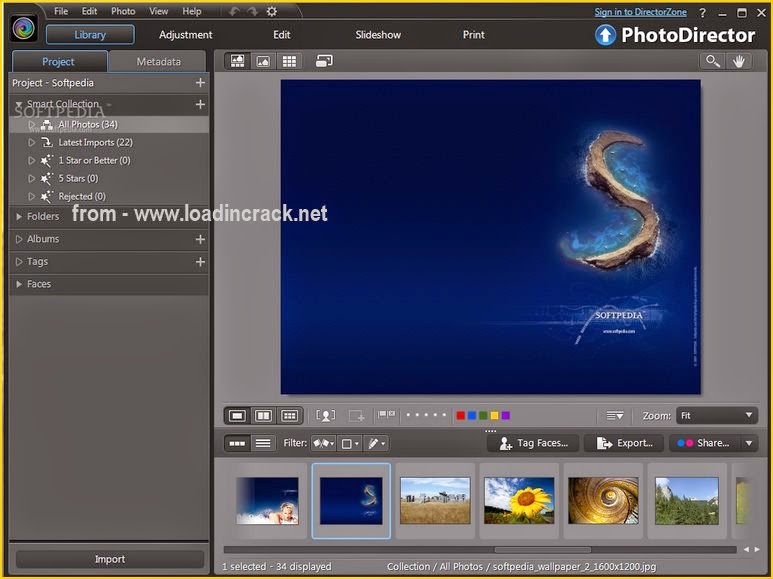Show compare two photos layout
Viewport: 773px width, 579px height.
(263, 416)
